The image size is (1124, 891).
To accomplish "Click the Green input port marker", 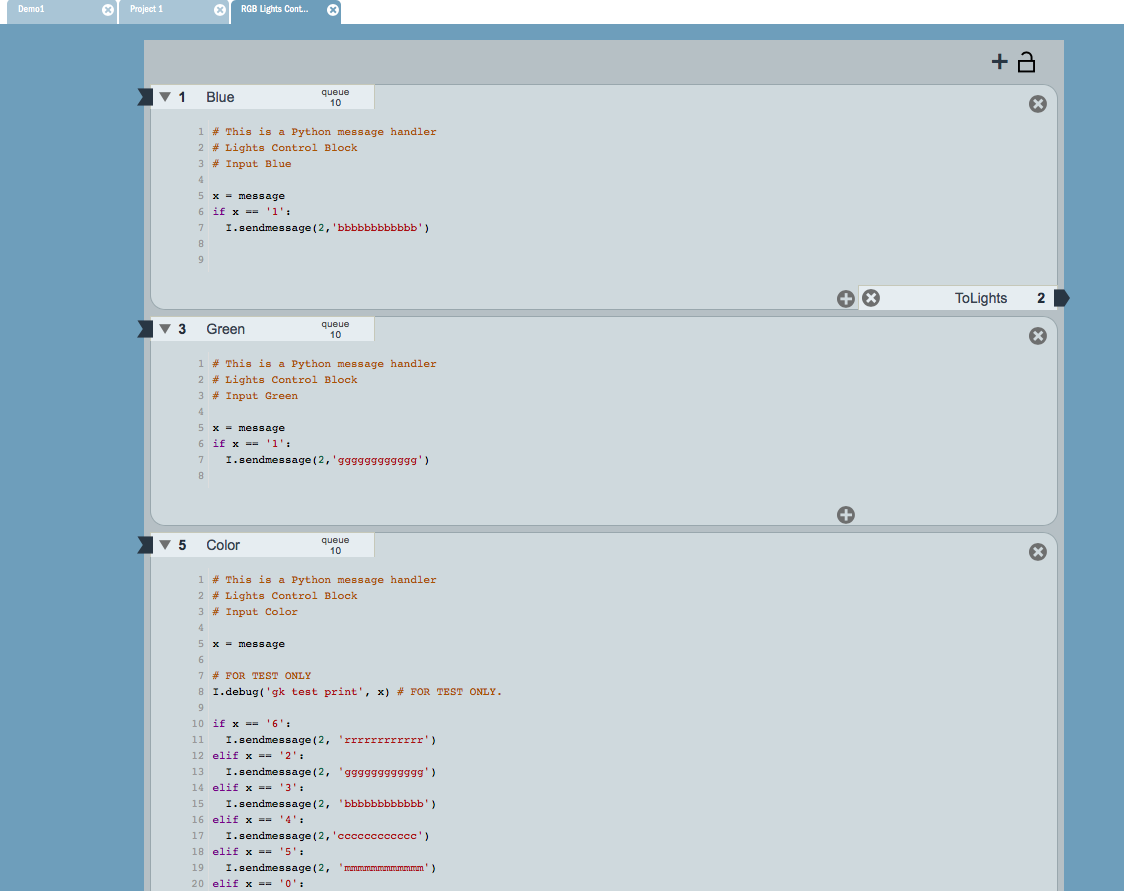I will point(145,329).
